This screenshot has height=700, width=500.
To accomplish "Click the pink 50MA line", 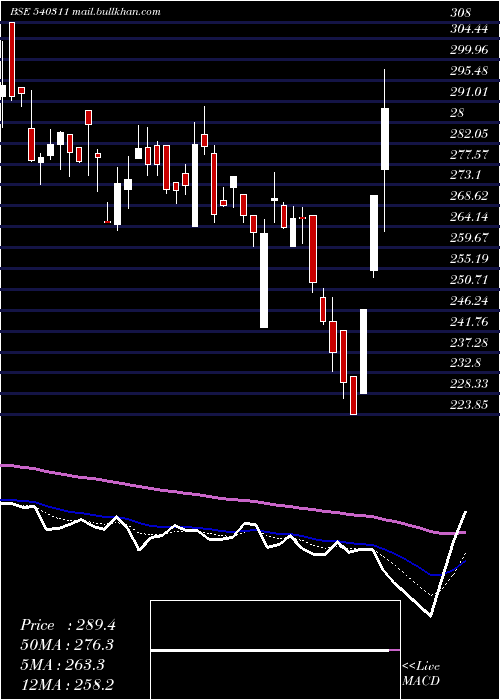I will click(232, 499).
